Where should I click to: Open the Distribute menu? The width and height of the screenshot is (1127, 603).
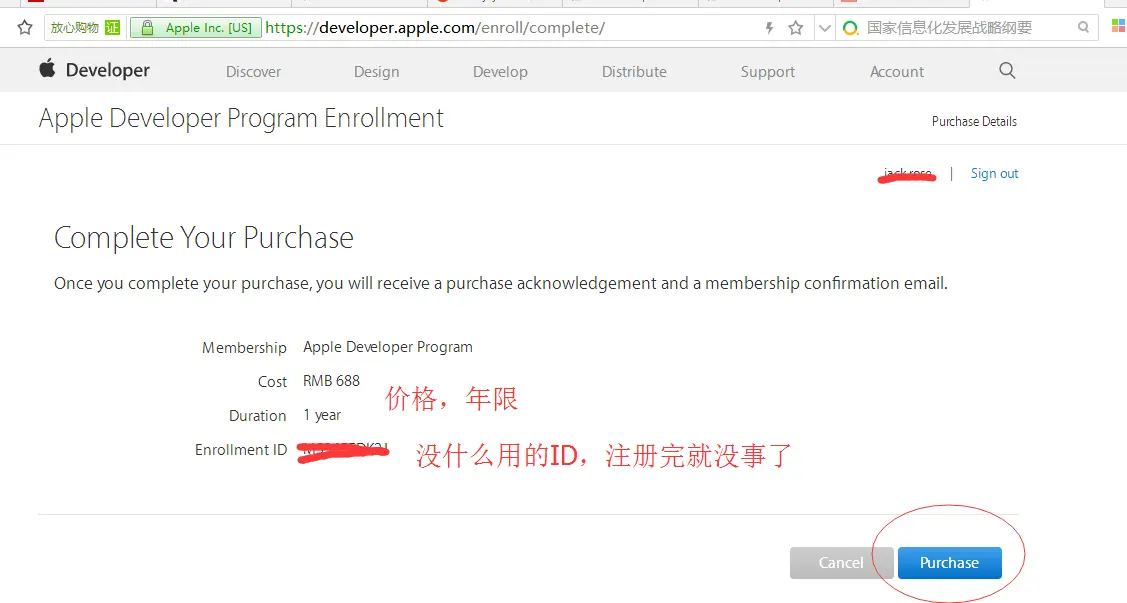point(634,72)
